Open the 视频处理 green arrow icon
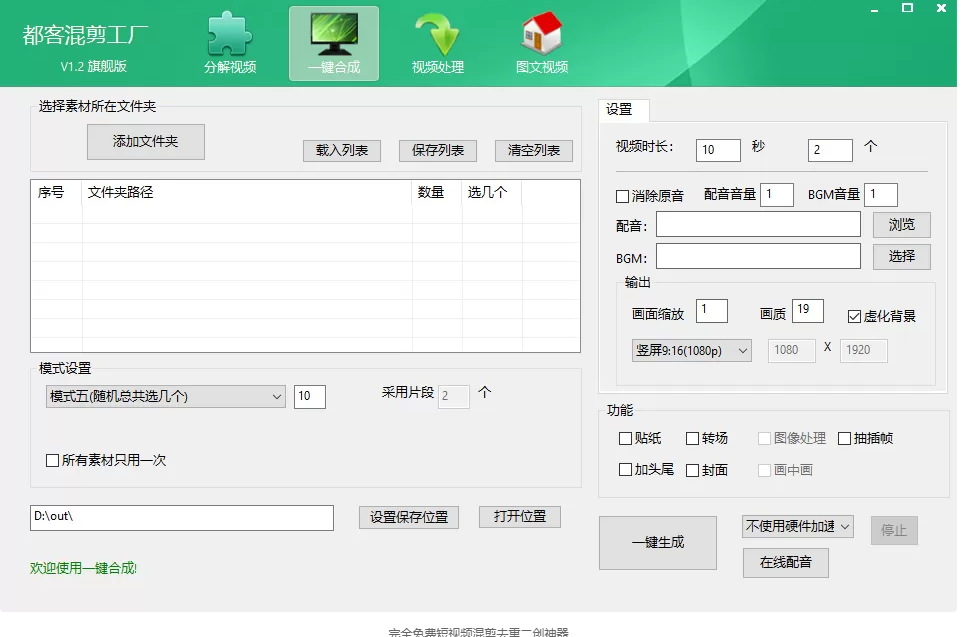Viewport: 964px width, 637px height. [x=438, y=43]
